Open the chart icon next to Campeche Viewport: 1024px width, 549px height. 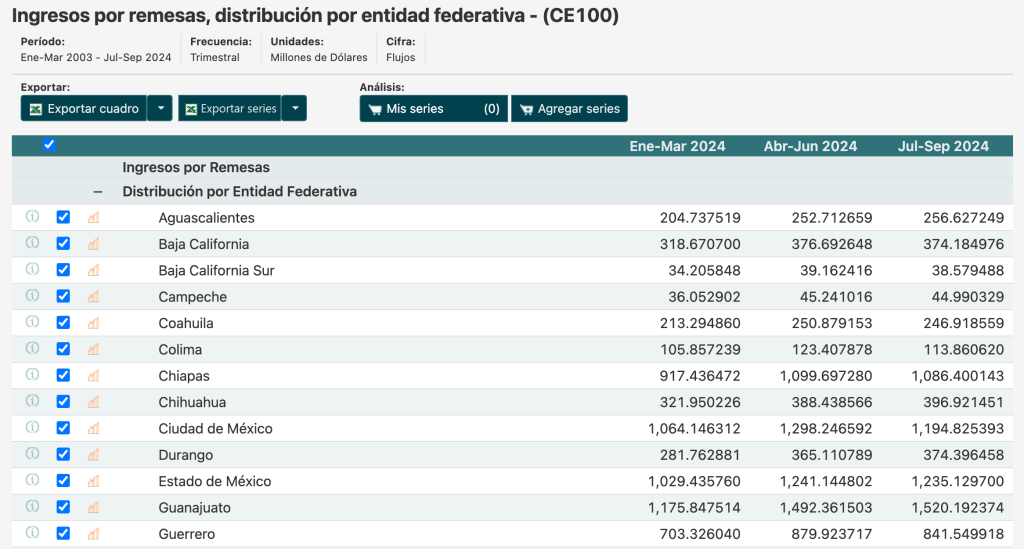pyautogui.click(x=93, y=296)
